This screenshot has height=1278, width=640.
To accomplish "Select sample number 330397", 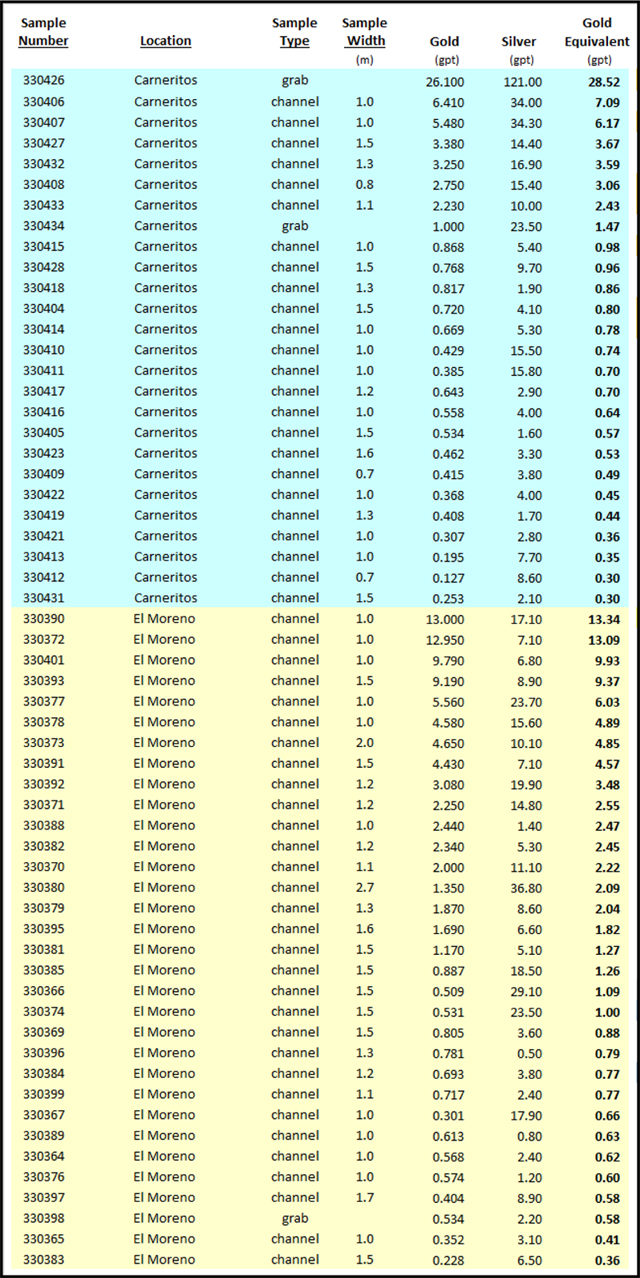I will click(44, 1197).
